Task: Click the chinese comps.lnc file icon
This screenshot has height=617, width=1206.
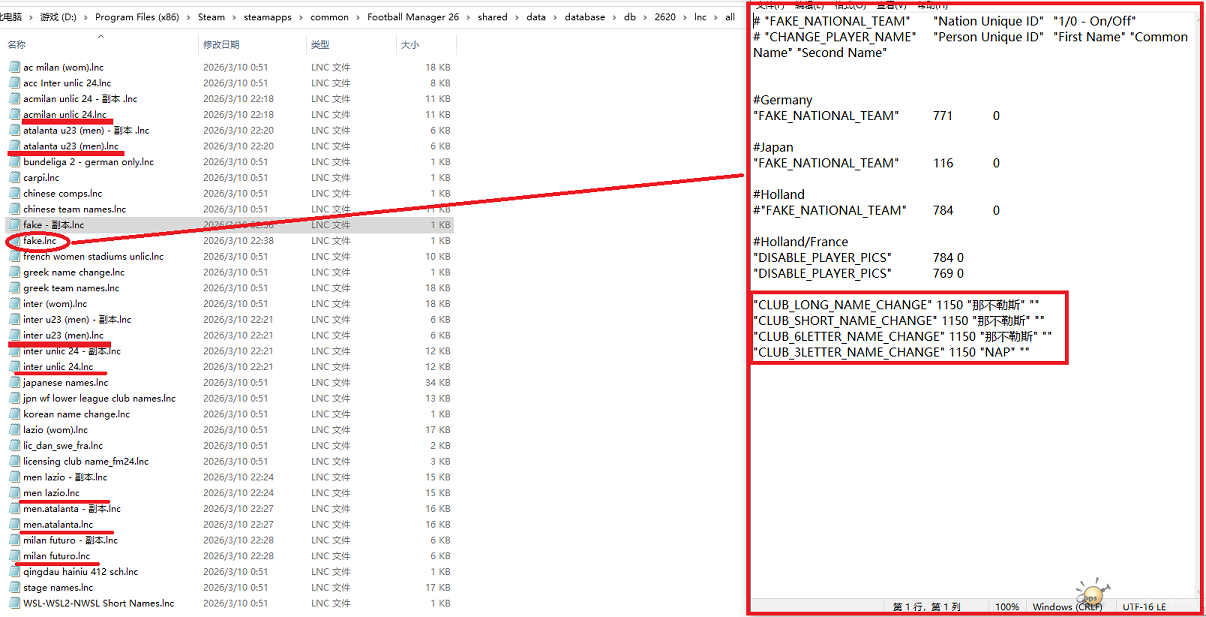Action: [14, 193]
